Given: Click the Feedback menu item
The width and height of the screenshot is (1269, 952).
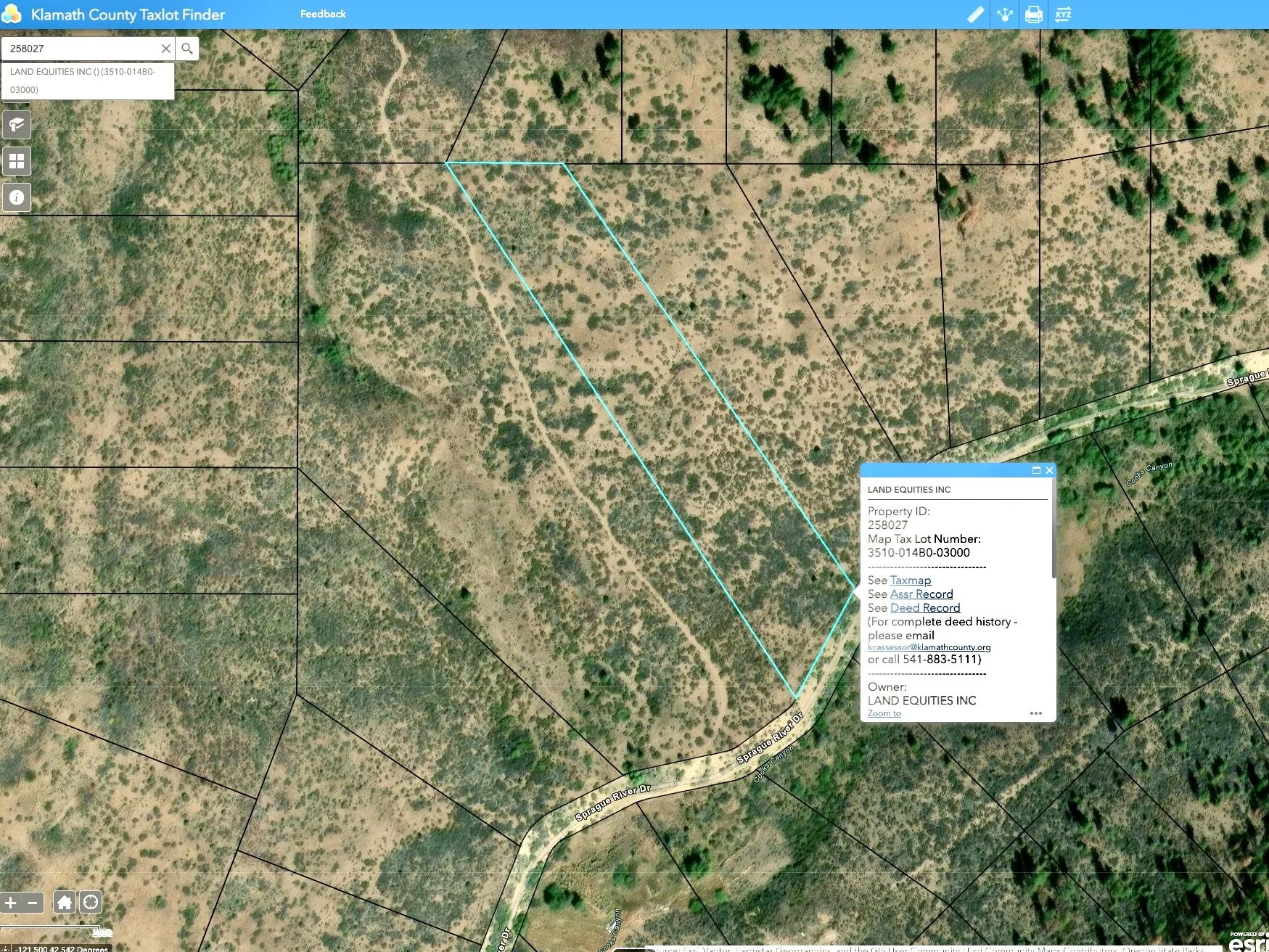Looking at the screenshot, I should [322, 13].
